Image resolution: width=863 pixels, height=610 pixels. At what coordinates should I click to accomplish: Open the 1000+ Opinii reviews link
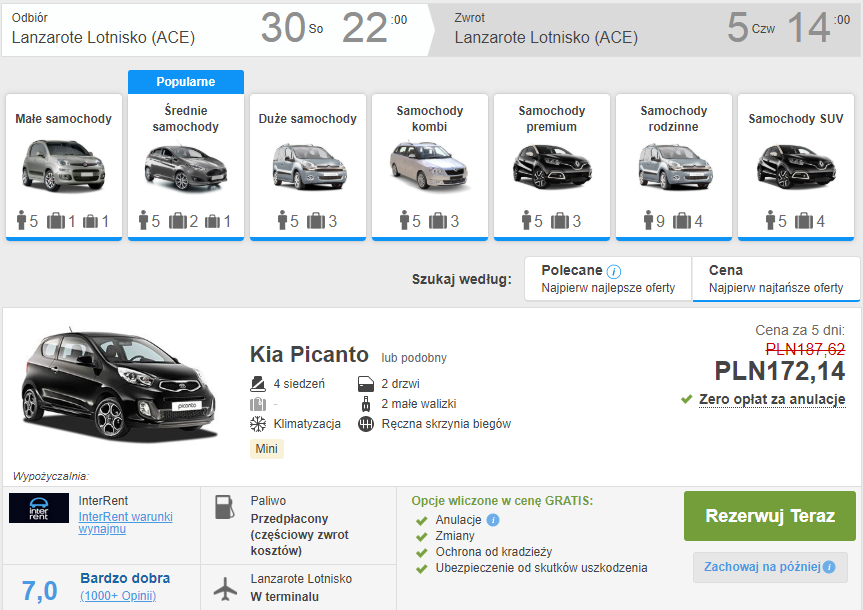(x=118, y=596)
